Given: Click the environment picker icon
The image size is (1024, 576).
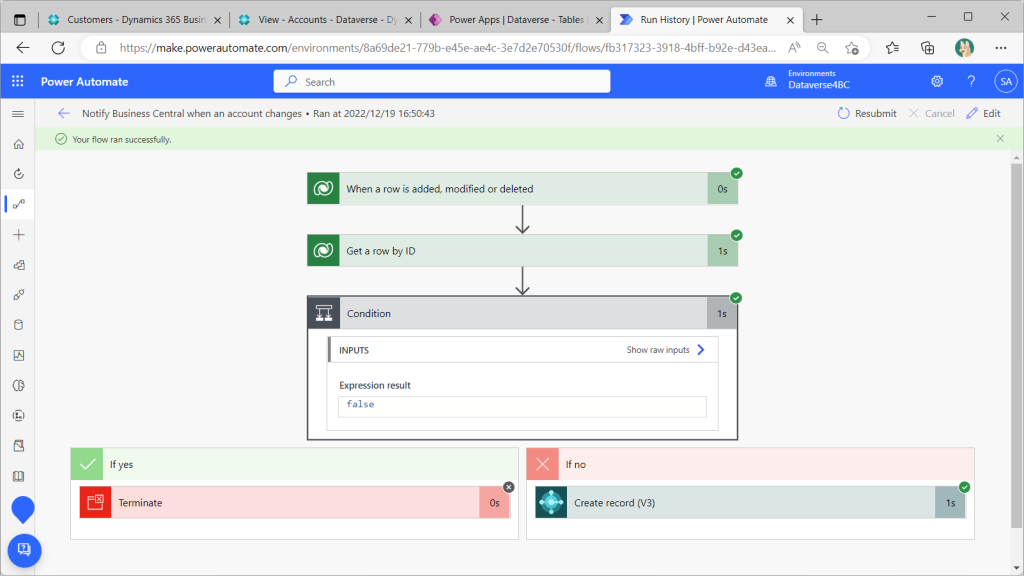Looking at the screenshot, I should [x=771, y=82].
